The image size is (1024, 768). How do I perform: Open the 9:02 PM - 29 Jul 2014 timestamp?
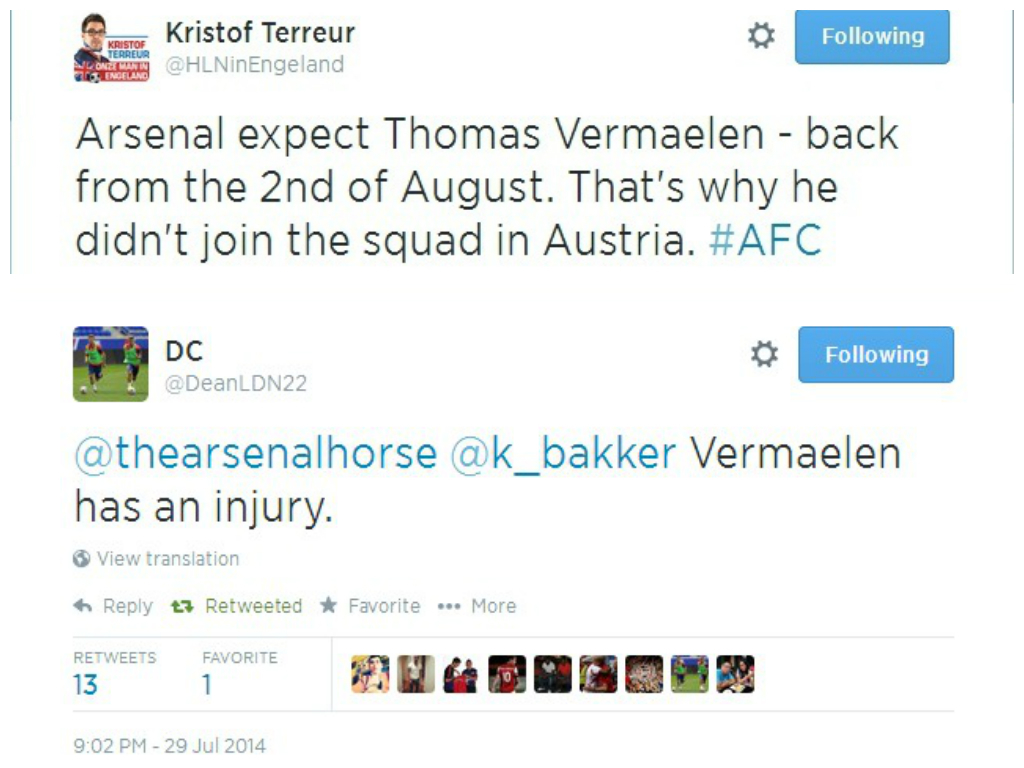(169, 746)
